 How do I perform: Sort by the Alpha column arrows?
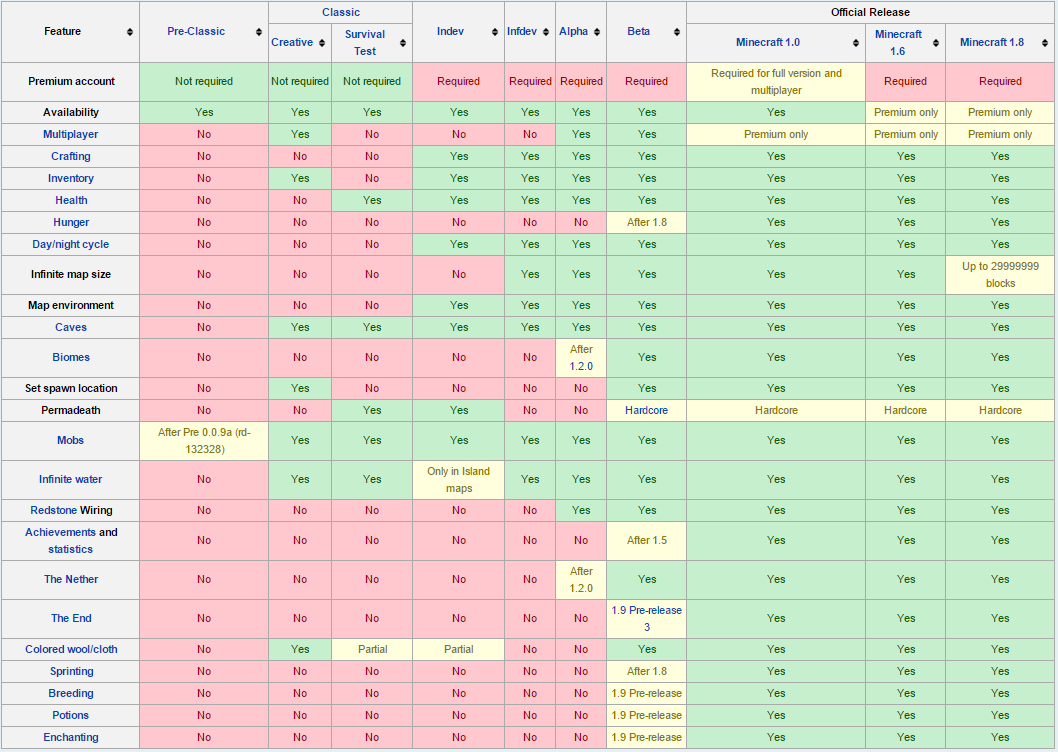(x=597, y=32)
